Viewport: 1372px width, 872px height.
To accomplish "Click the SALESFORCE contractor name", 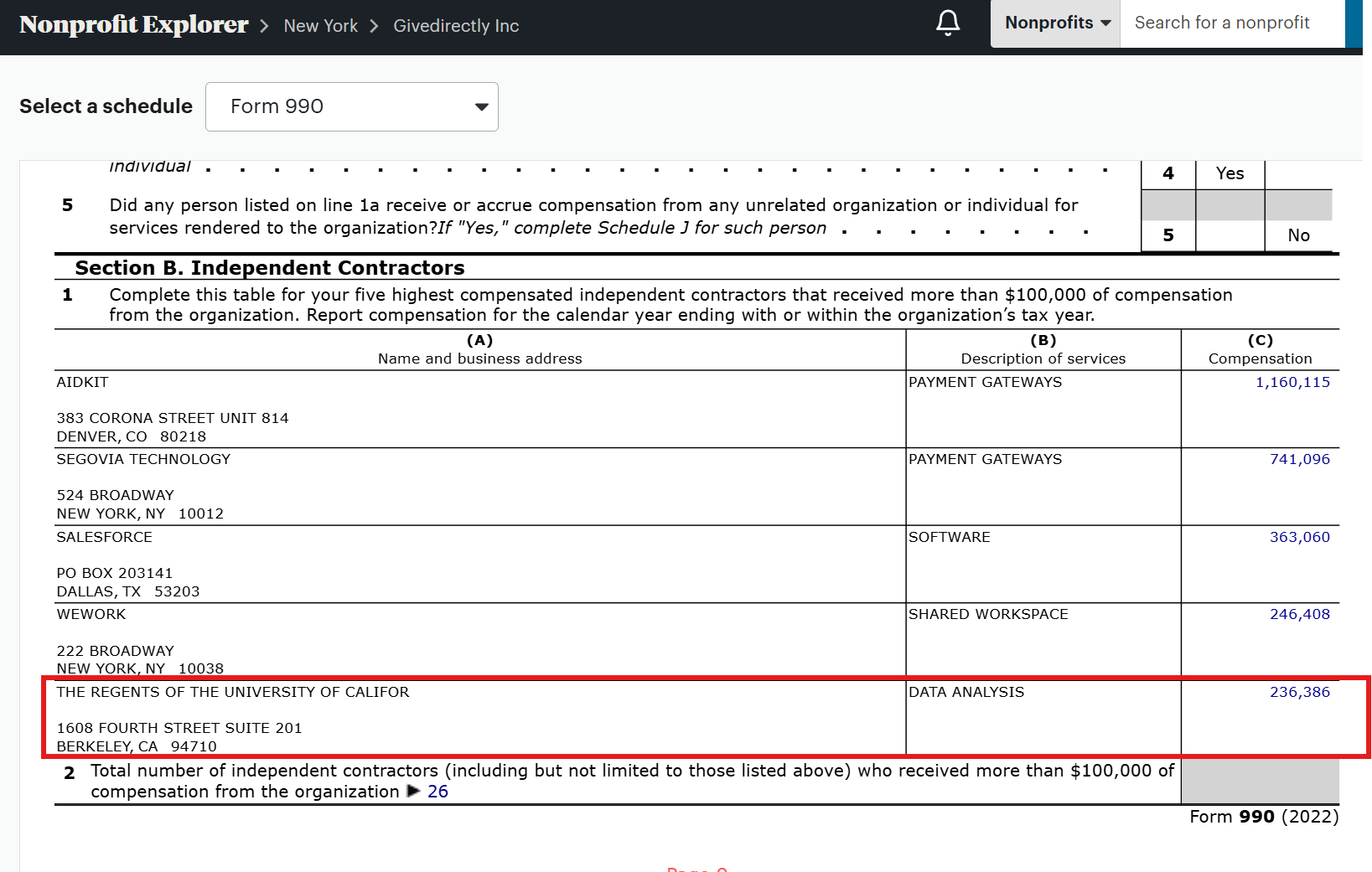I will [105, 537].
